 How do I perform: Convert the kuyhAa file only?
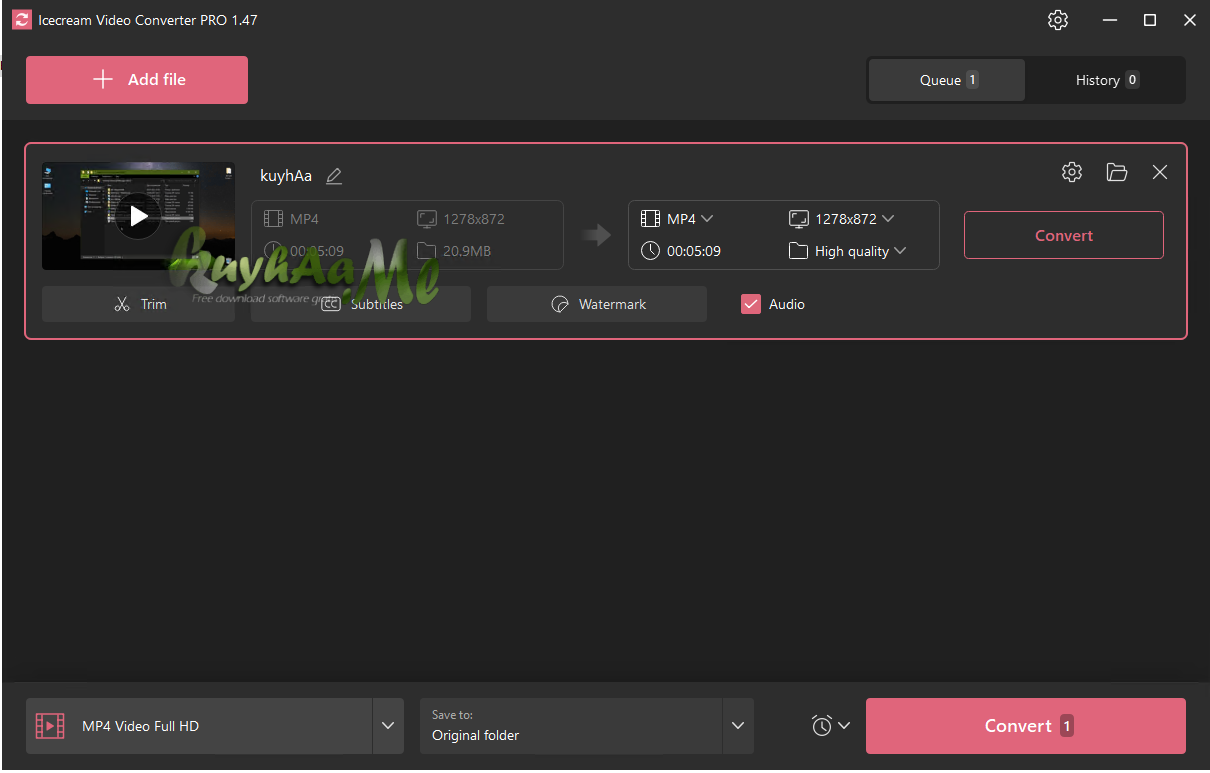point(1064,235)
